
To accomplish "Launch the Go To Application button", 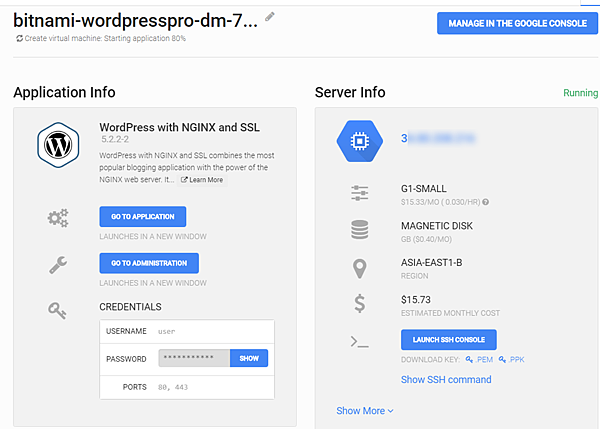I will click(x=143, y=217).
